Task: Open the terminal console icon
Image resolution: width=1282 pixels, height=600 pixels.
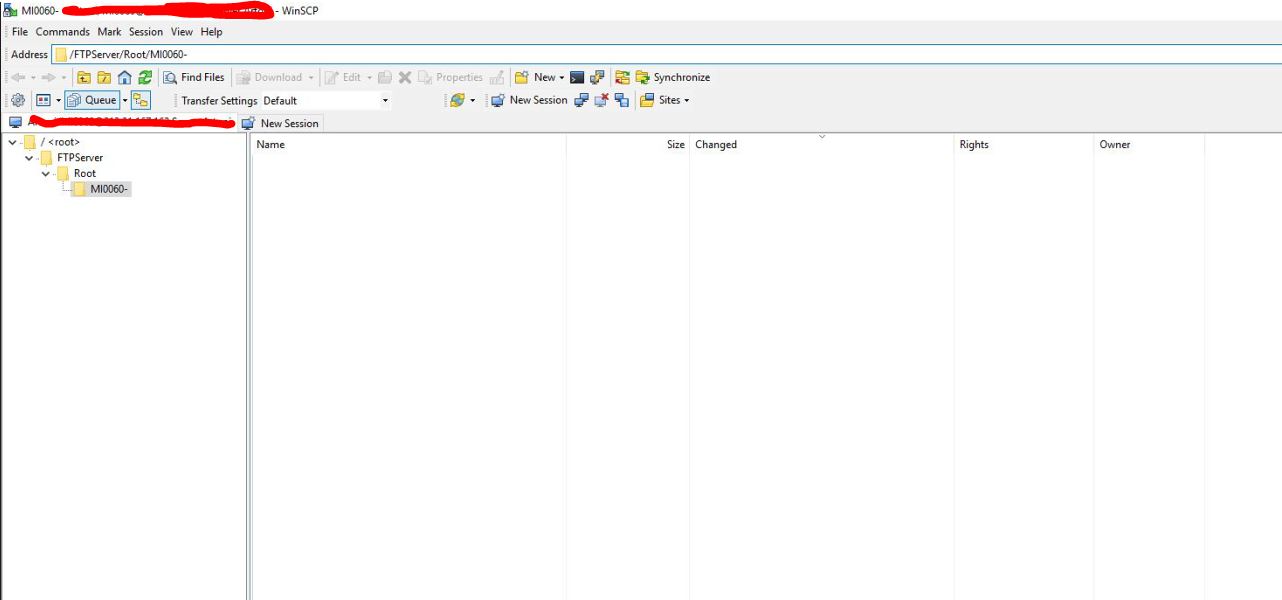Action: 577,77
